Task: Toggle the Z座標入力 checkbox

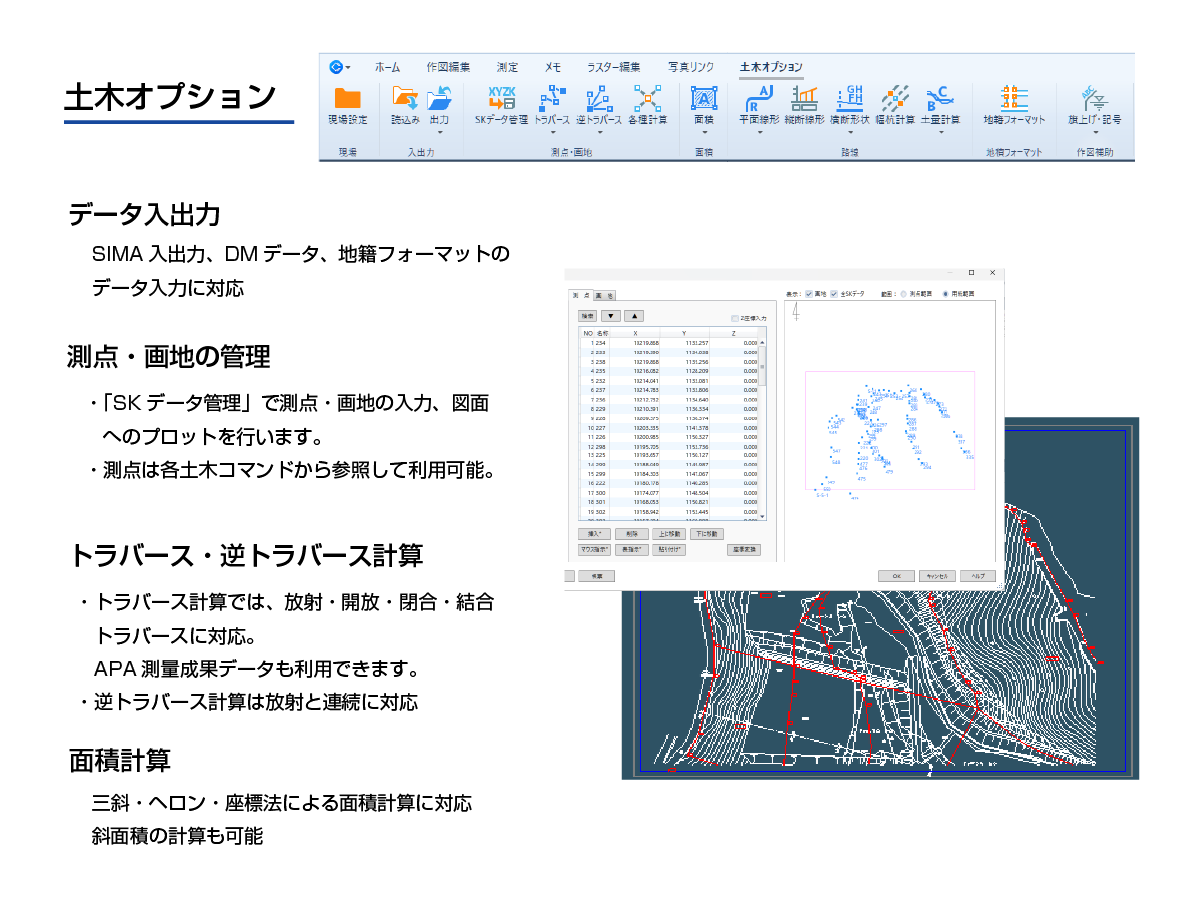Action: pyautogui.click(x=735, y=318)
